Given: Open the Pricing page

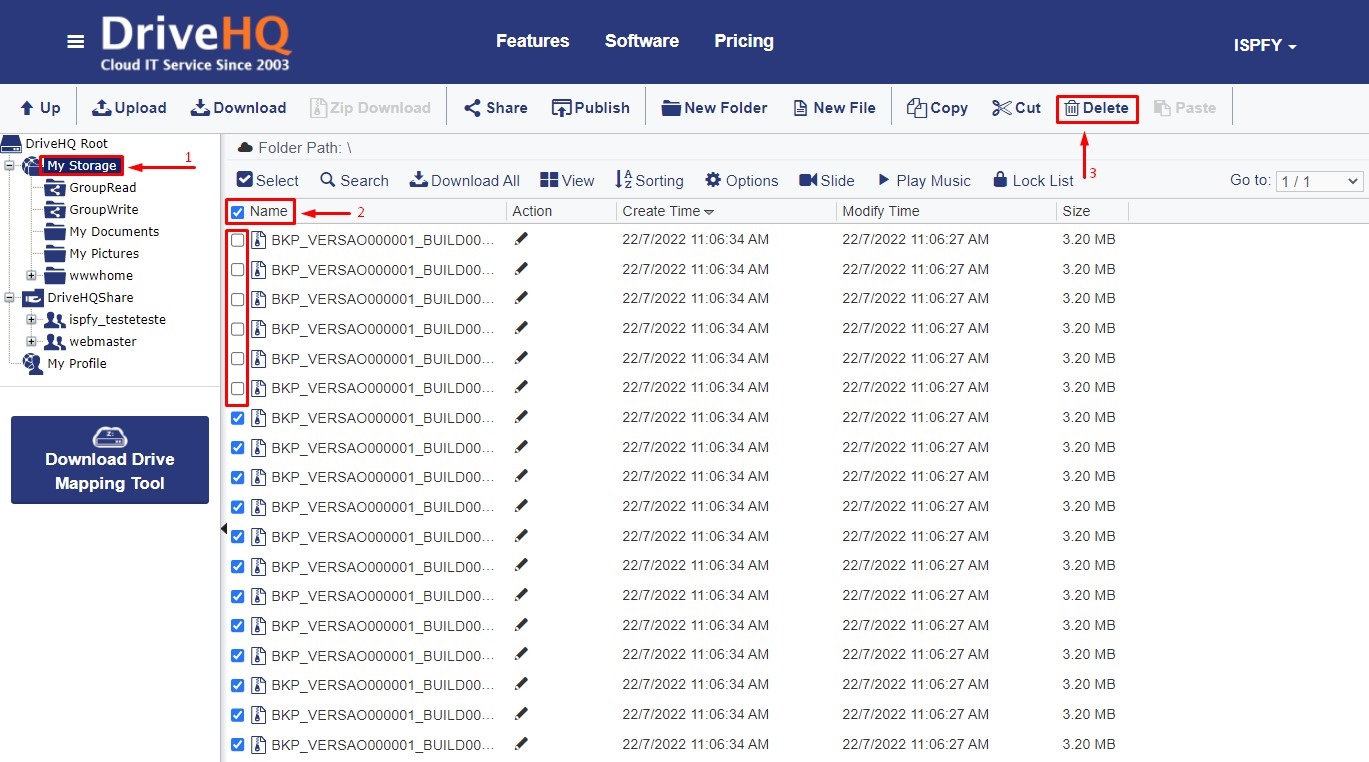Looking at the screenshot, I should [x=744, y=41].
